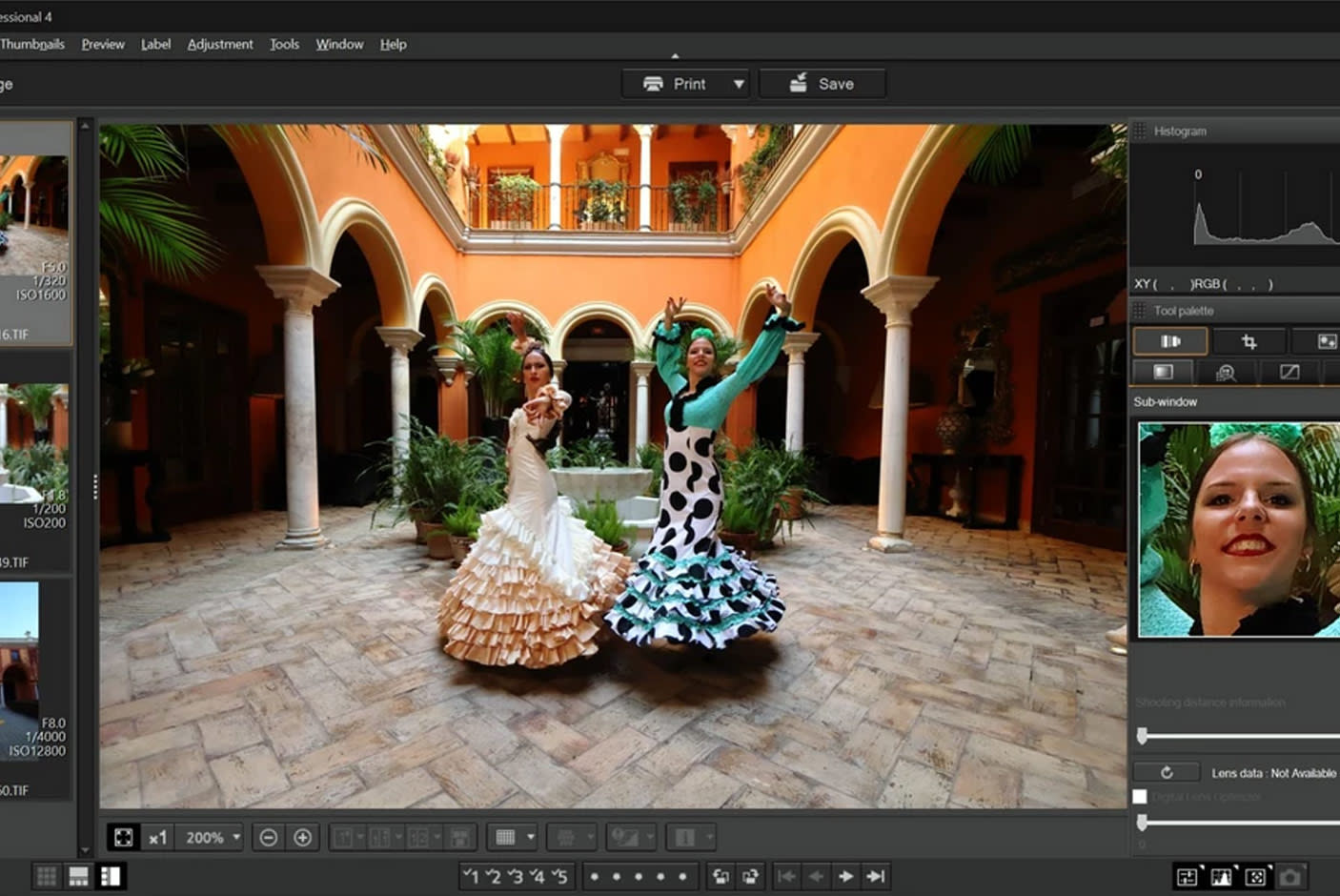Image resolution: width=1340 pixels, height=896 pixels.
Task: Click the zoom out minus icon
Action: pyautogui.click(x=269, y=838)
